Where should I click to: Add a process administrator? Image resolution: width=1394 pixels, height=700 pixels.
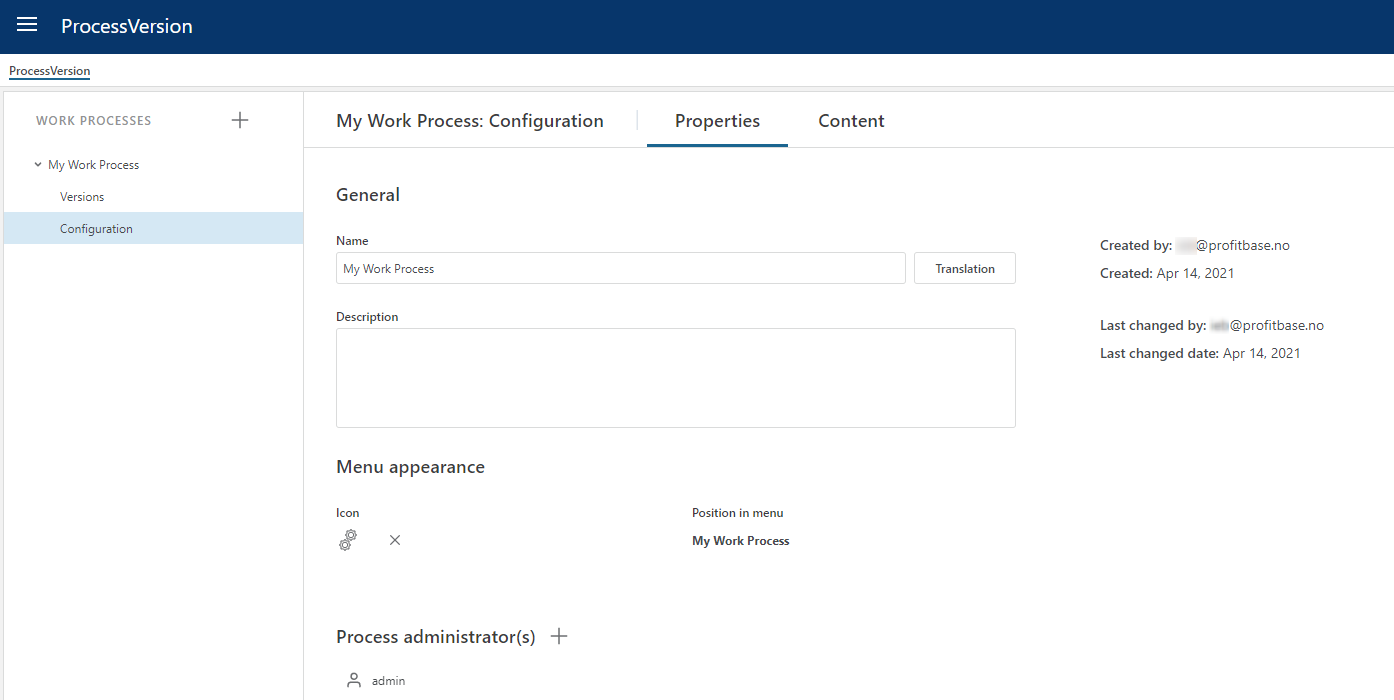pos(559,636)
